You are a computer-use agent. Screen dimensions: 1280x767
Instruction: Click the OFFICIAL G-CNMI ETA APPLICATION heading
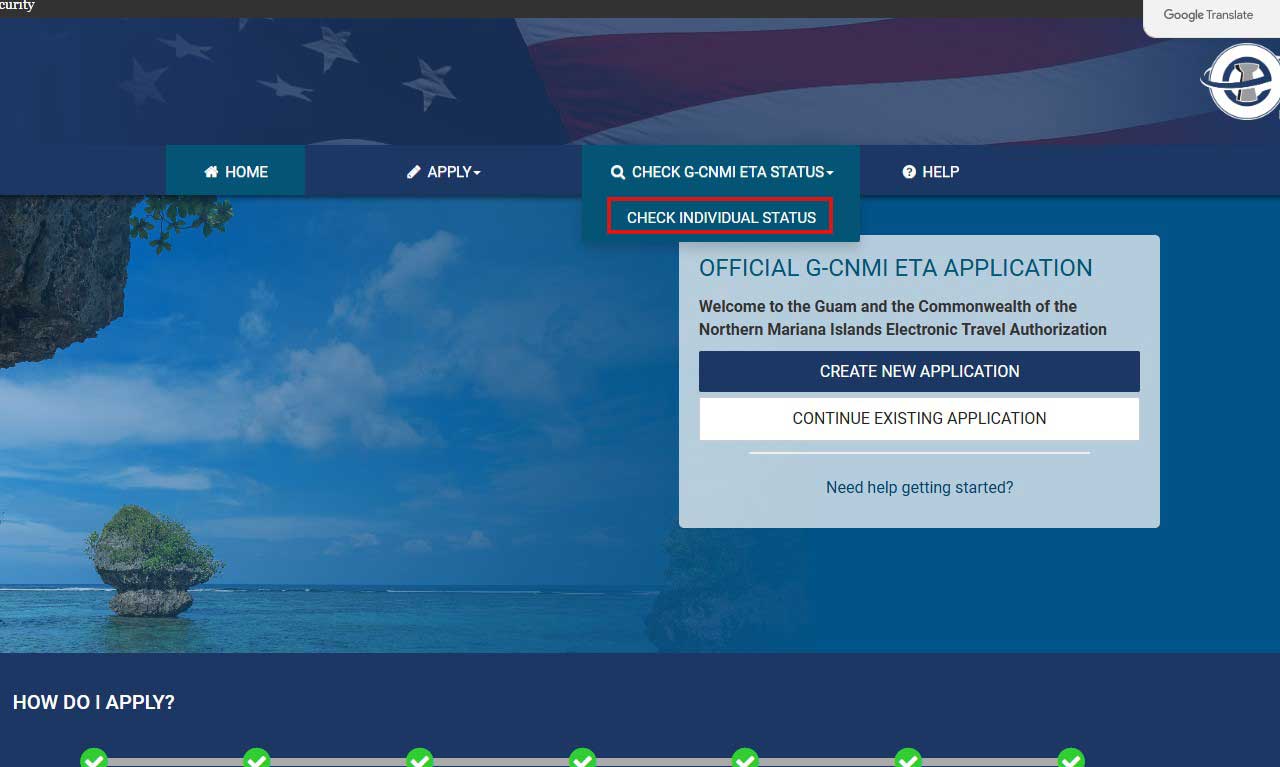(896, 268)
